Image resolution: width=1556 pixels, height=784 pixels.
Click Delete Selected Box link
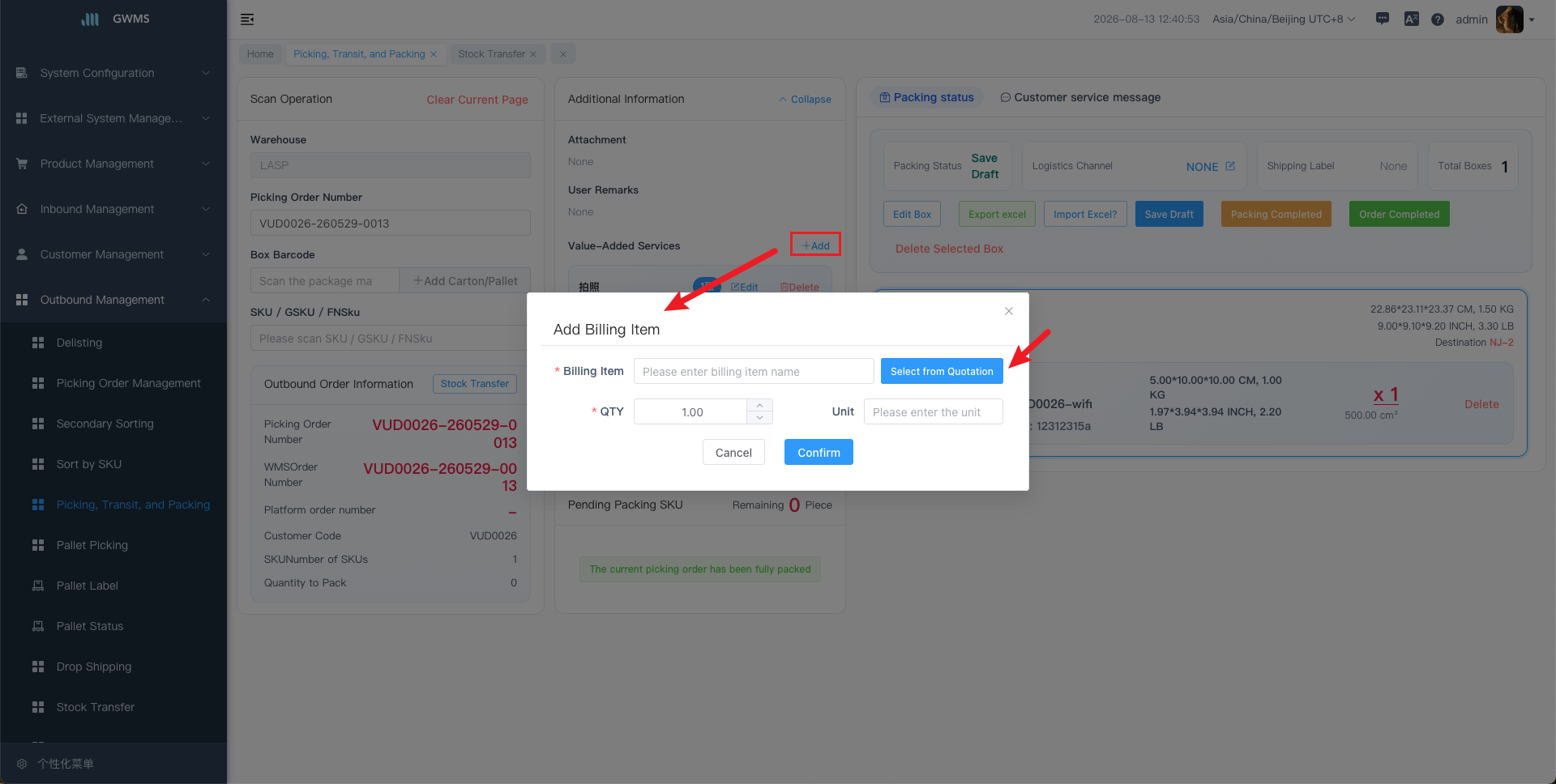pos(949,249)
